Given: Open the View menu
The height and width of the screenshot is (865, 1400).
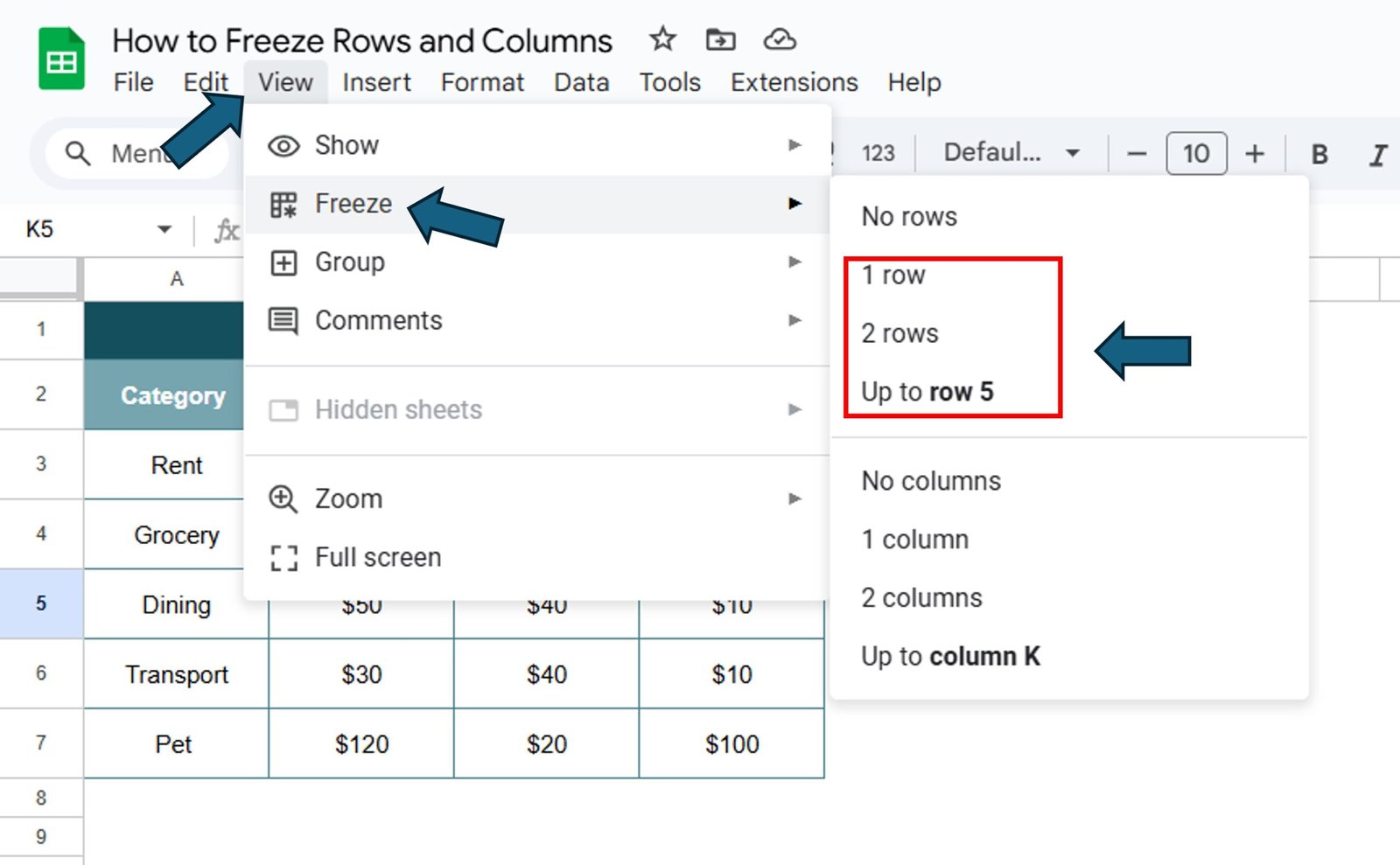Looking at the screenshot, I should coord(285,82).
